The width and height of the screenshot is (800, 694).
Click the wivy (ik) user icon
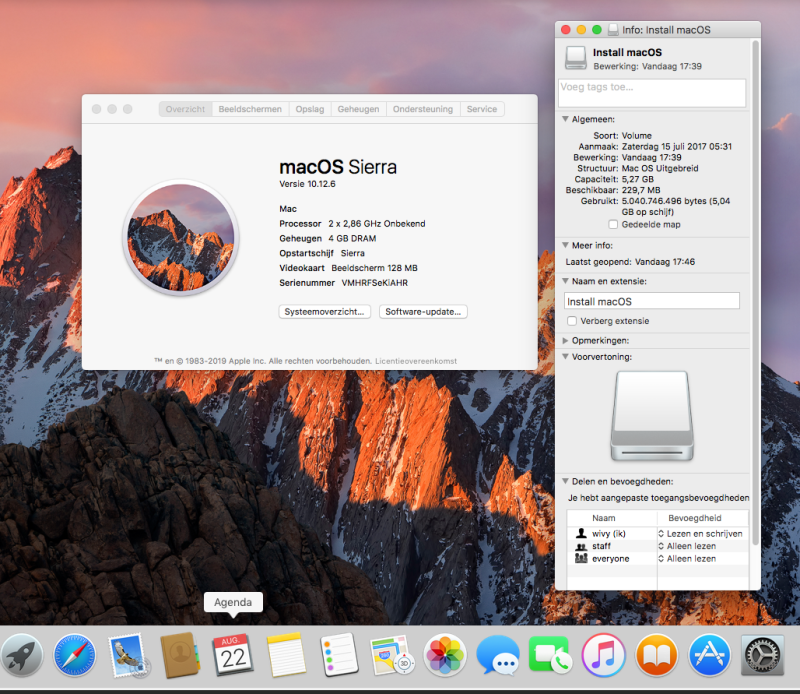click(x=581, y=533)
